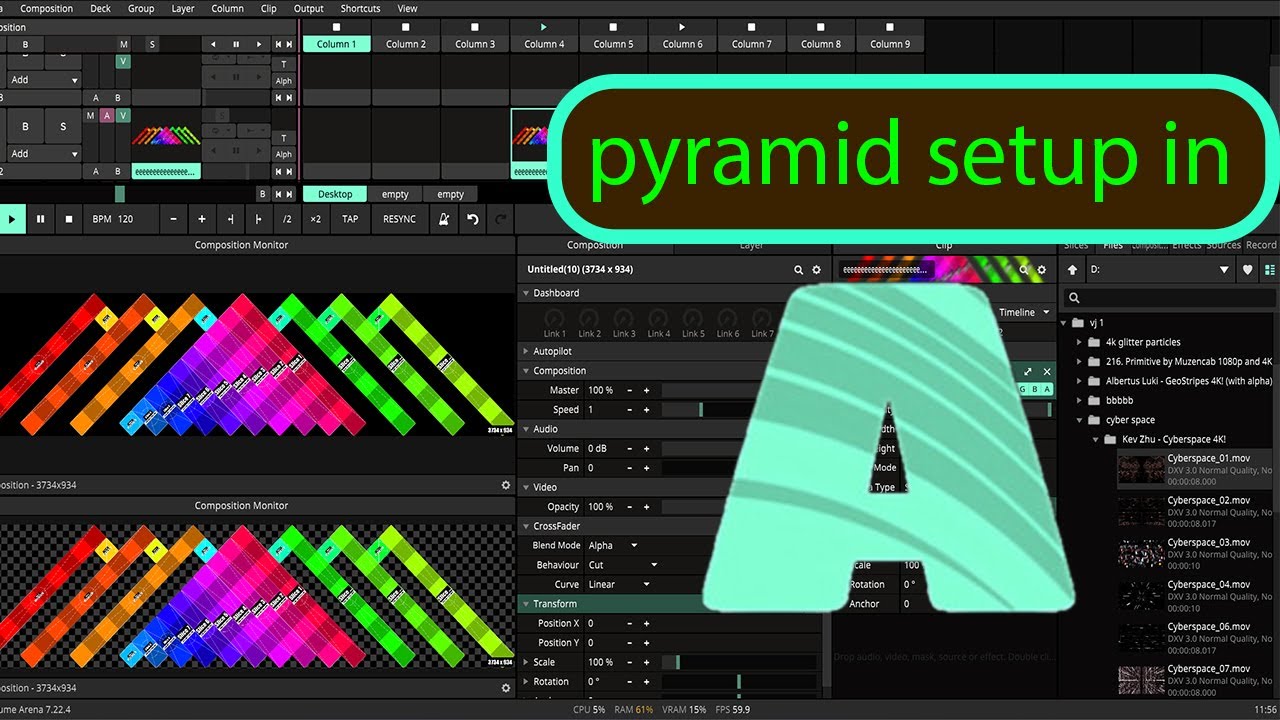Adjust the Transform Scale slider
The image size is (1280, 720).
point(738,662)
